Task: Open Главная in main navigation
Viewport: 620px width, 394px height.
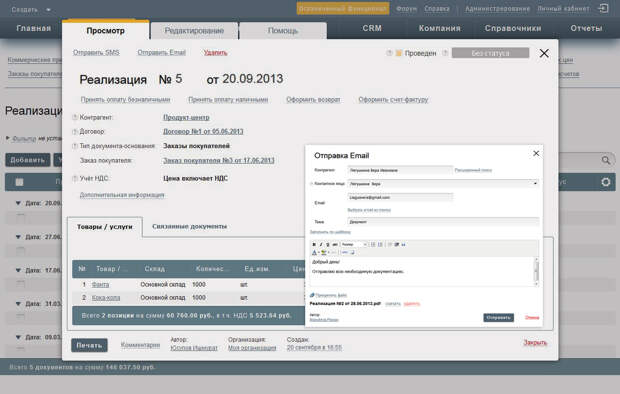Action: 34,28
